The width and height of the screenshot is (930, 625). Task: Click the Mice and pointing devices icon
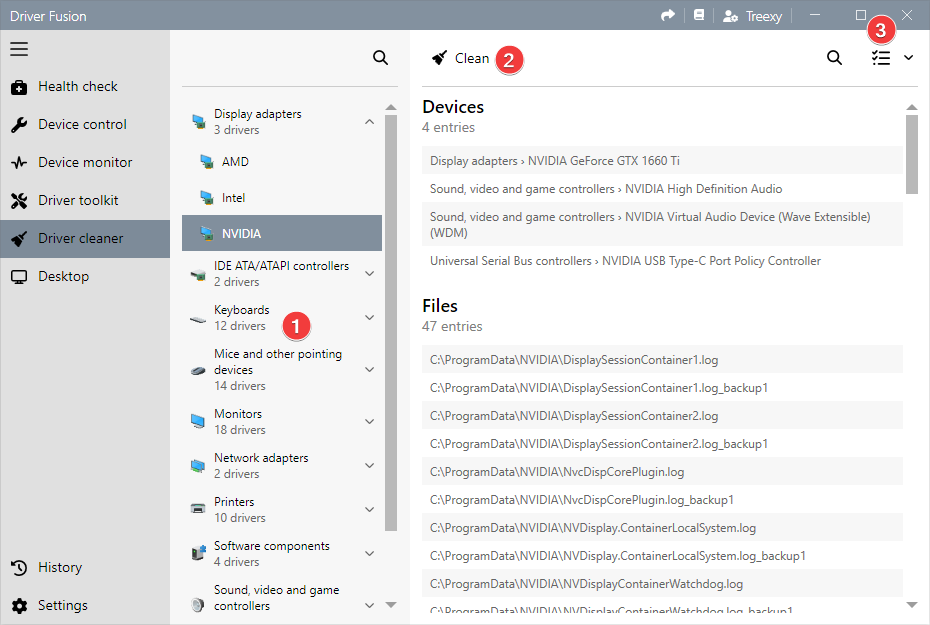198,371
